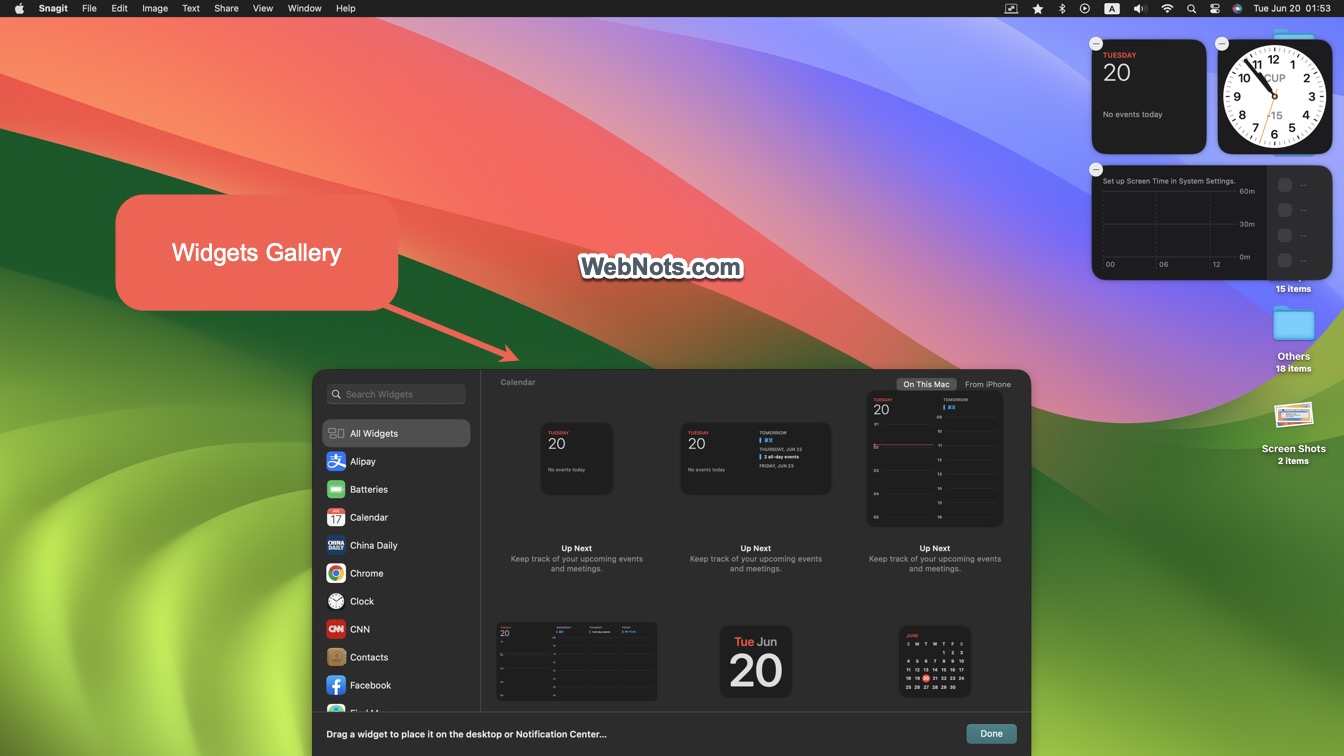Screen dimensions: 1344x756
Task: Select the Facebook icon in sidebar
Action: coord(336,685)
